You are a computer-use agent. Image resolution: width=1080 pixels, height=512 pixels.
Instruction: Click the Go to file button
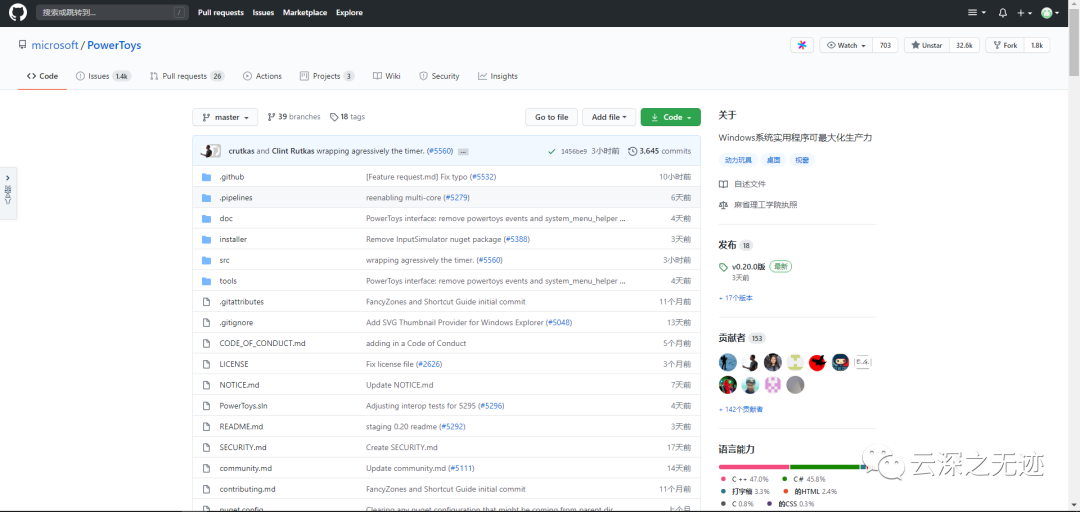tap(551, 117)
